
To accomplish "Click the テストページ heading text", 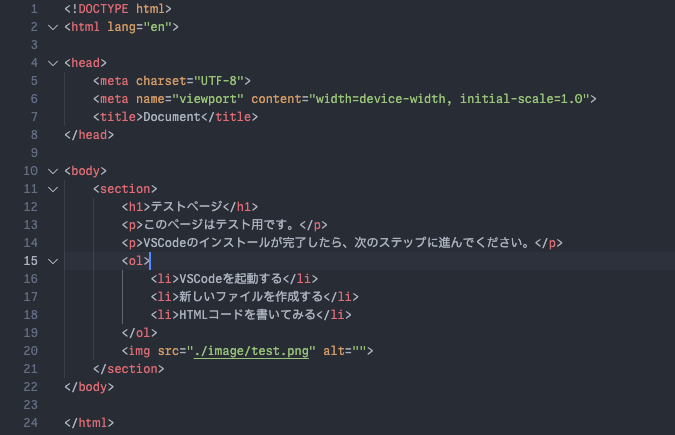I will pyautogui.click(x=186, y=206).
